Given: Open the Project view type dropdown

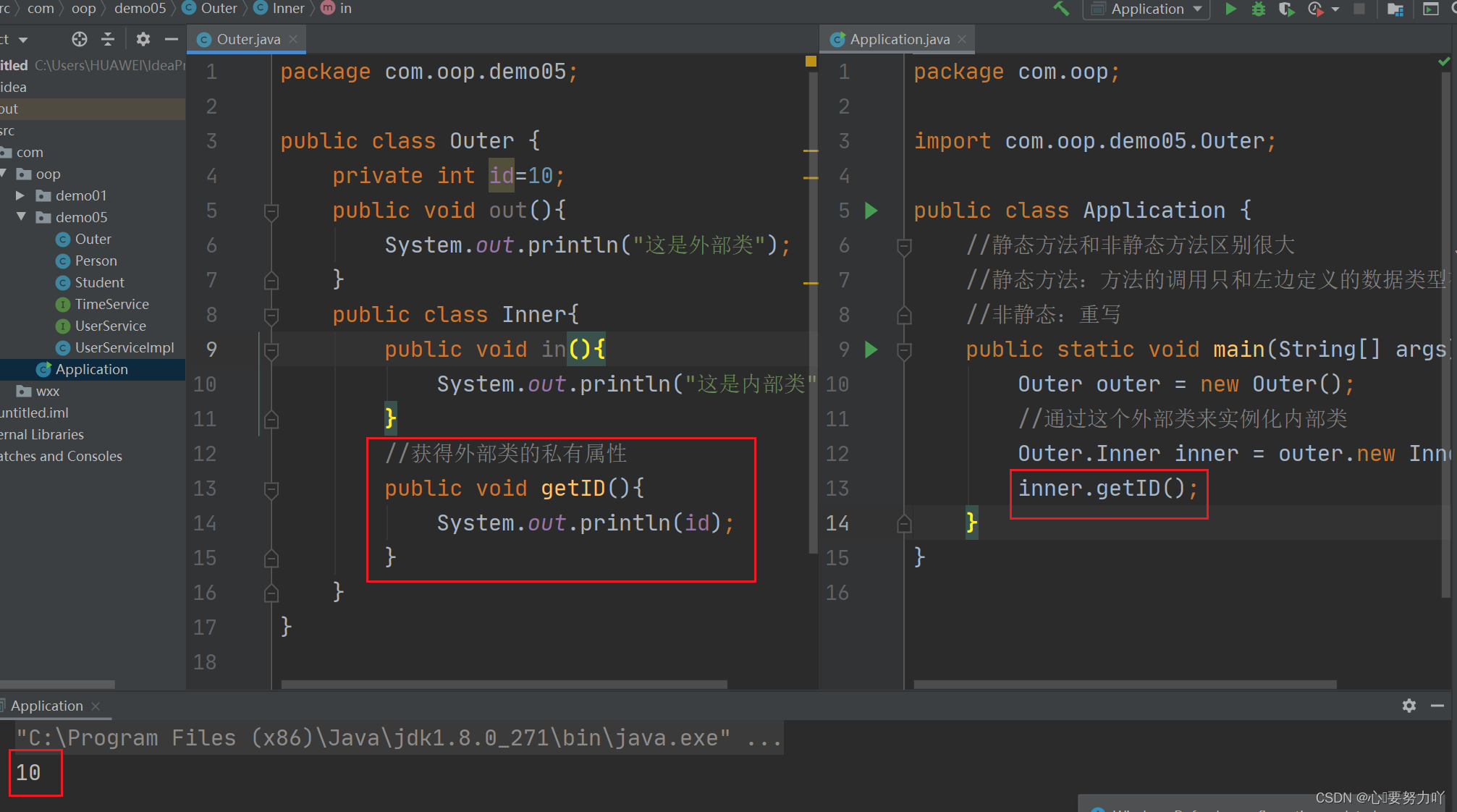Looking at the screenshot, I should (x=23, y=40).
